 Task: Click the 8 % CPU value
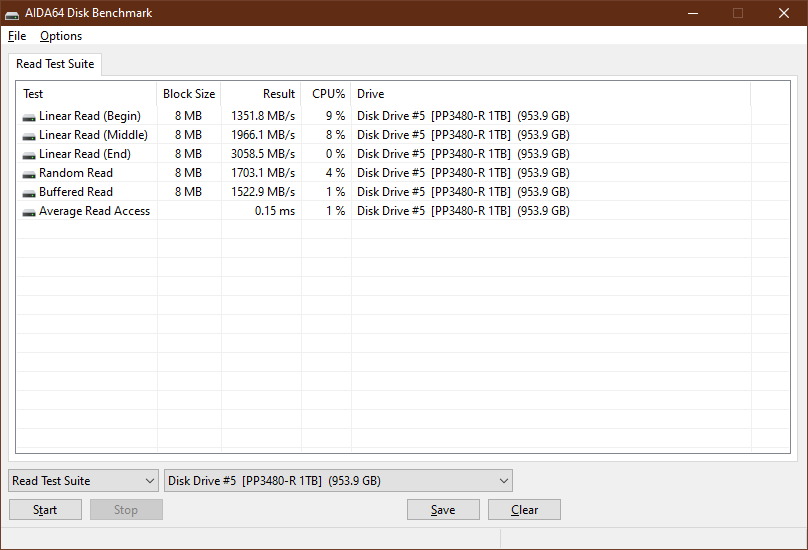coord(335,135)
